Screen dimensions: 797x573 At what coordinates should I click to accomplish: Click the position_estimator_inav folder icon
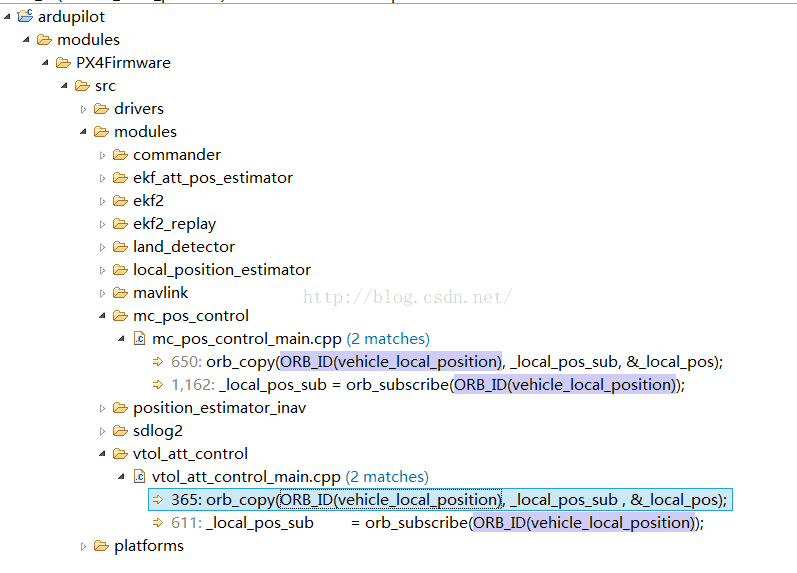tap(120, 408)
